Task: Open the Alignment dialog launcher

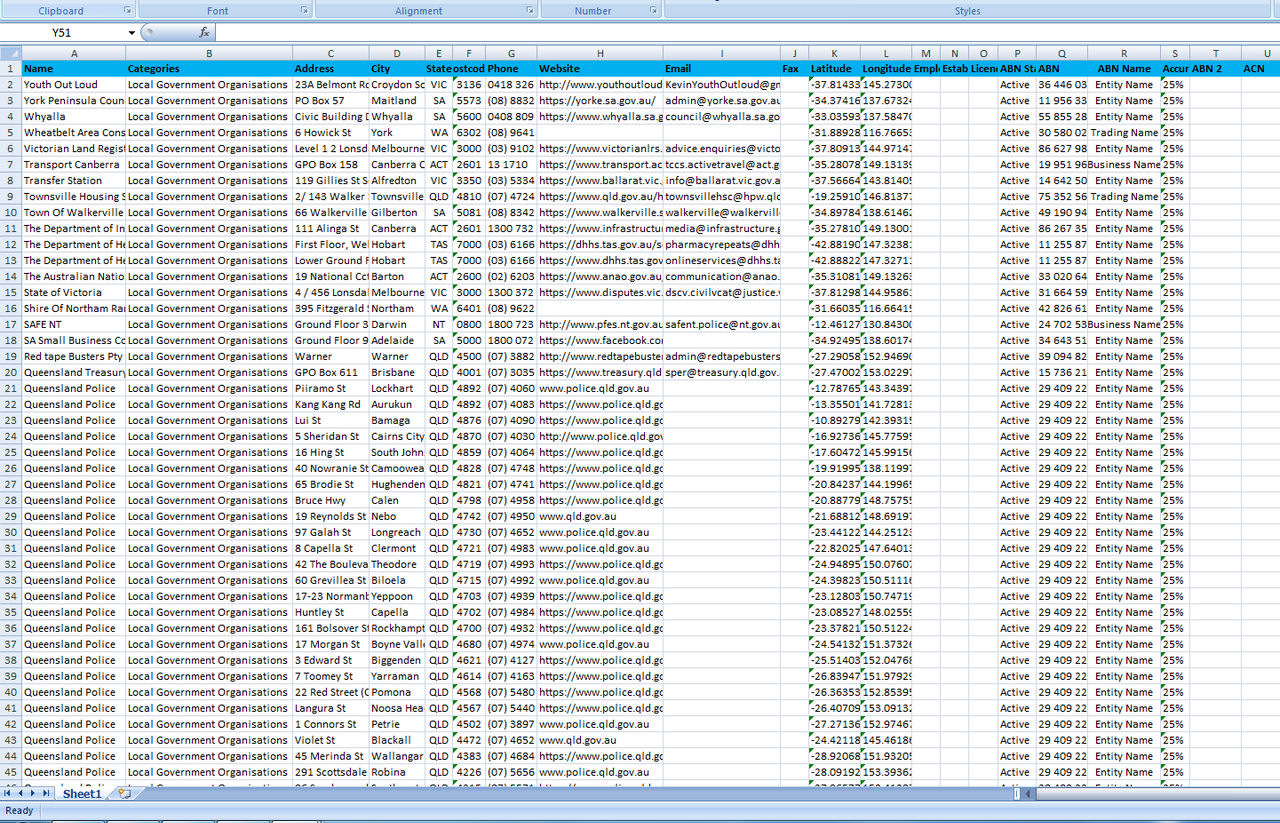Action: pos(530,10)
